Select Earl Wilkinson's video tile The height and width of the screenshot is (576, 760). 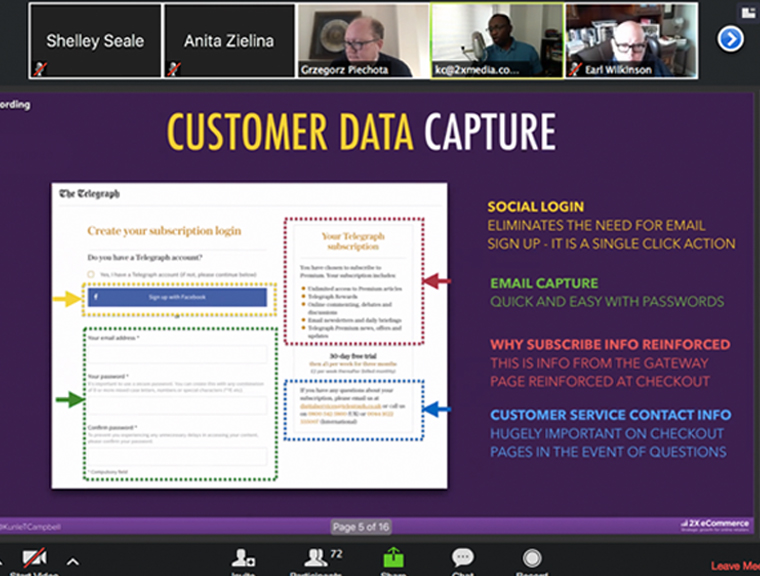click(632, 40)
